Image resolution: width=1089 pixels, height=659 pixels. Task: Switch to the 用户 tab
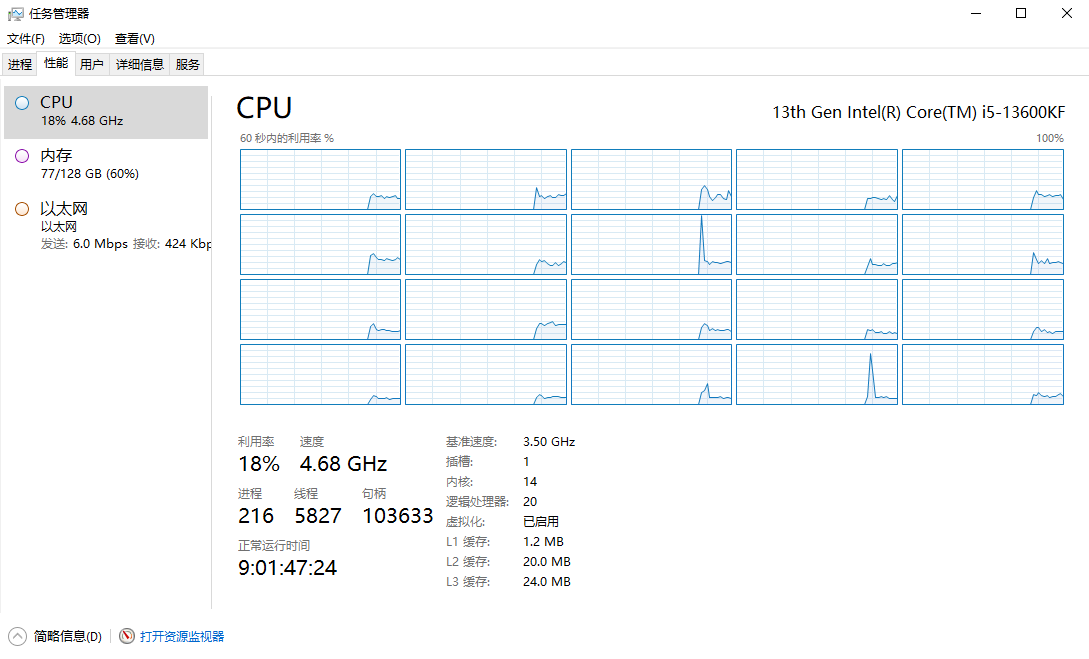click(91, 65)
